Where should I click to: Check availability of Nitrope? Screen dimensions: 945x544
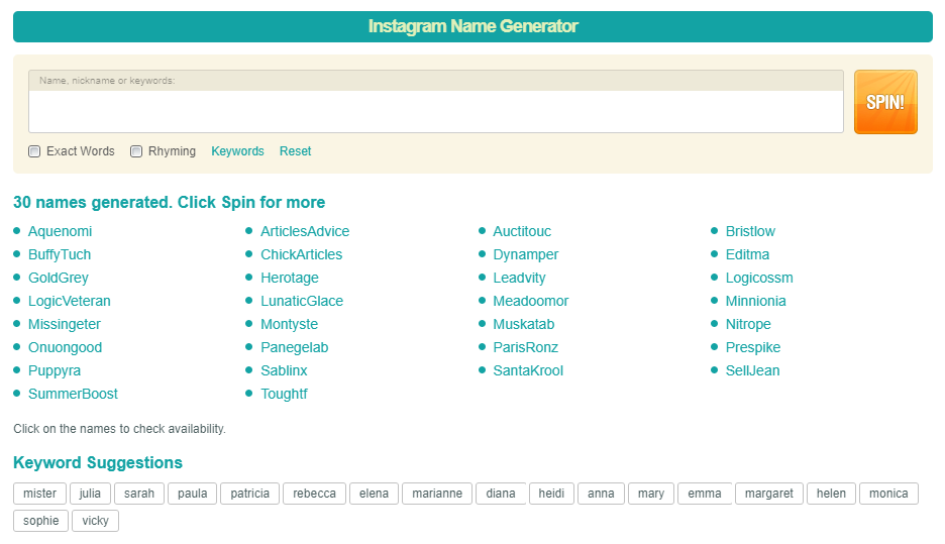pyautogui.click(x=748, y=324)
